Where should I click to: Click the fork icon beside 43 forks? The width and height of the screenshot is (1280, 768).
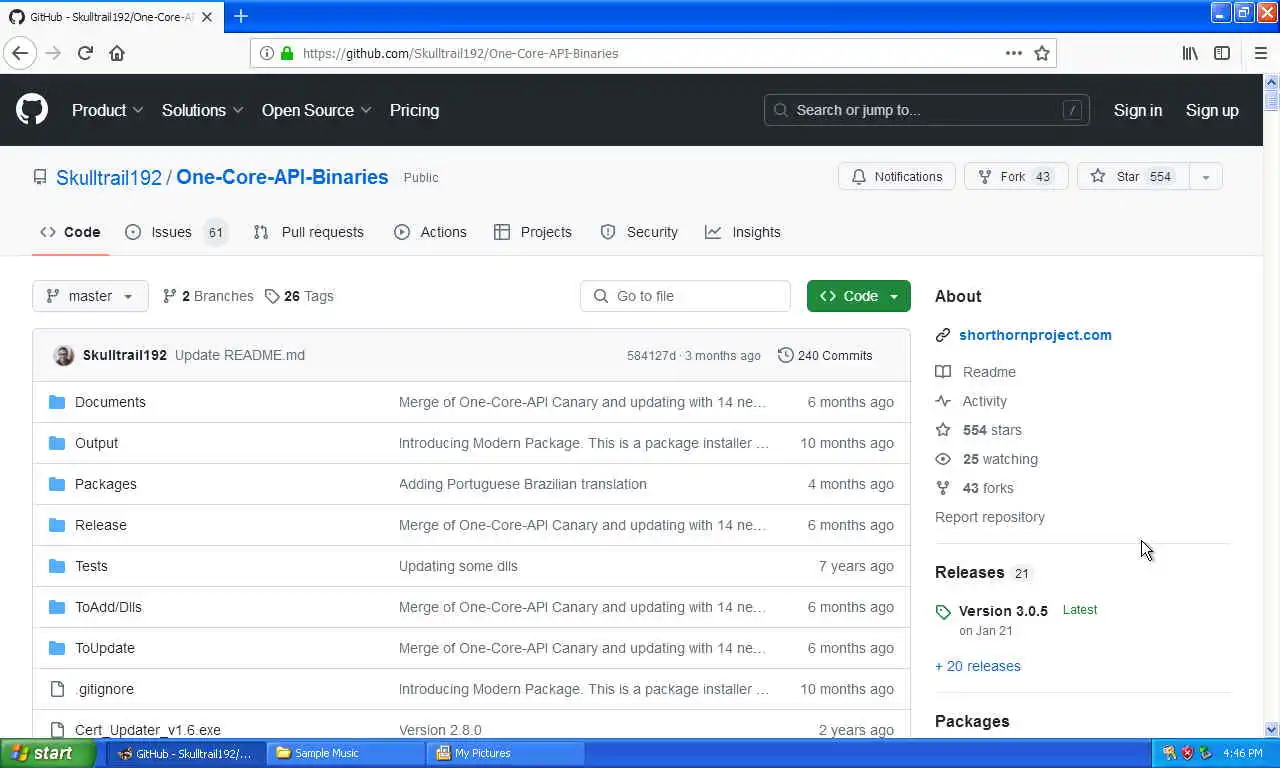tap(943, 488)
